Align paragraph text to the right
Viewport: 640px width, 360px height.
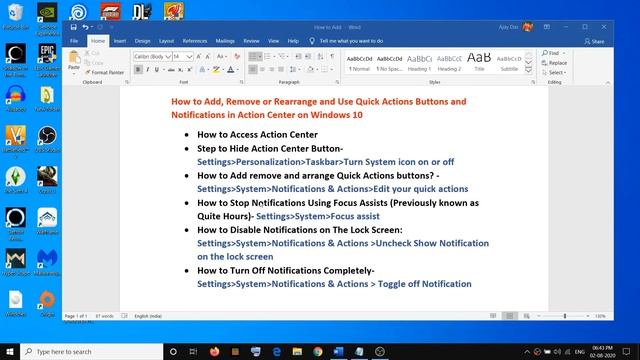pyautogui.click(x=272, y=70)
